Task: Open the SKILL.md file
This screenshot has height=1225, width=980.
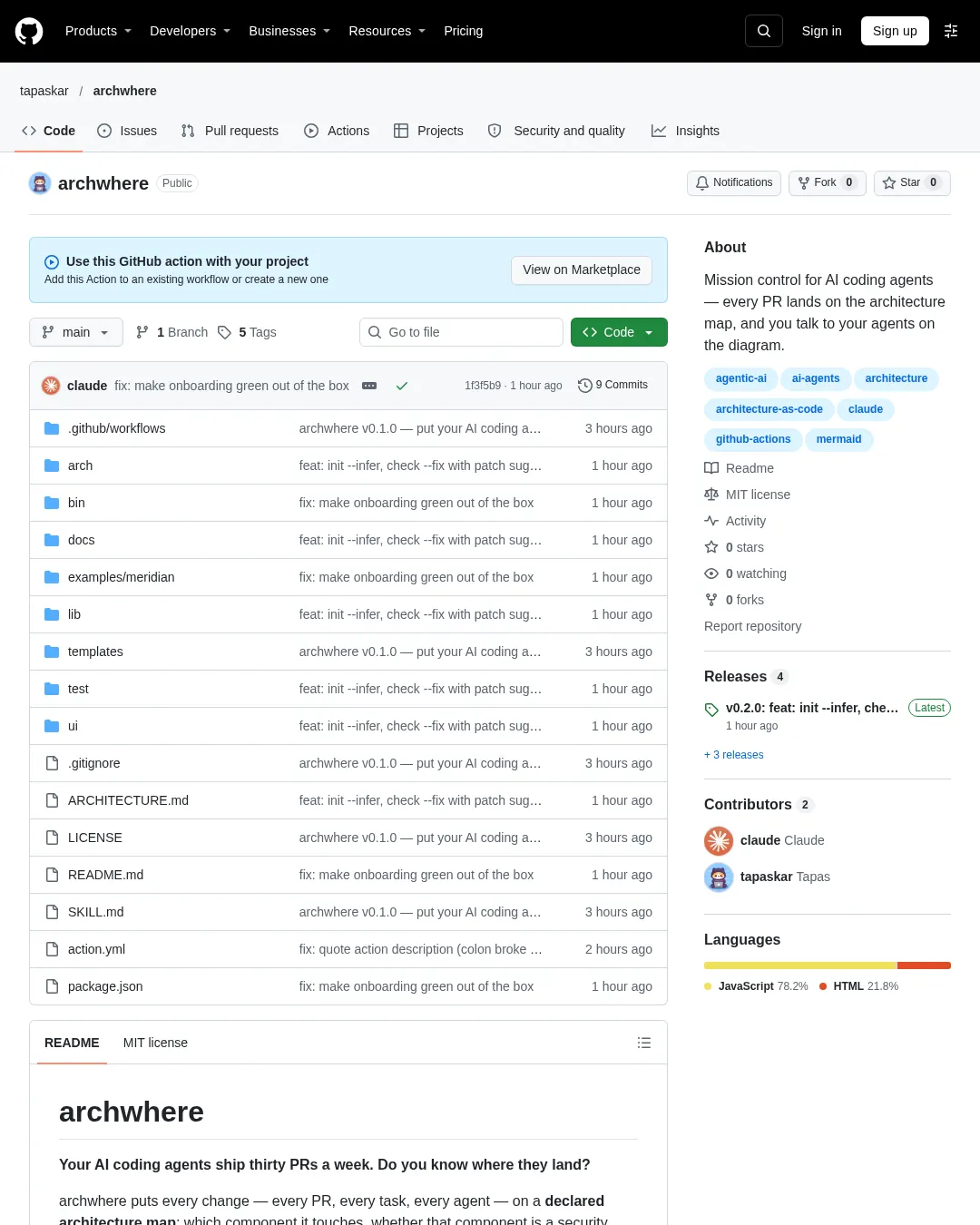Action: [95, 912]
